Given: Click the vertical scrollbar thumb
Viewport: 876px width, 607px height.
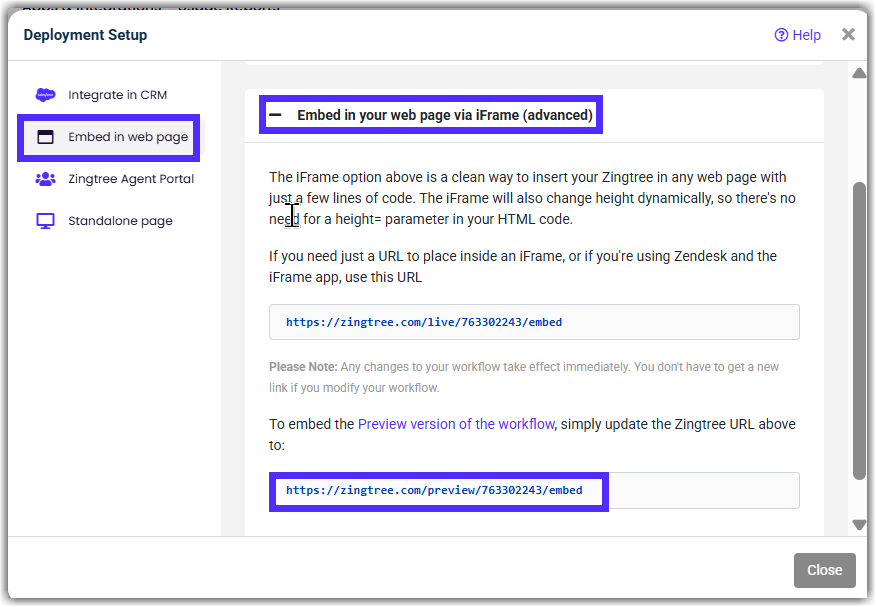Looking at the screenshot, I should pos(858,330).
